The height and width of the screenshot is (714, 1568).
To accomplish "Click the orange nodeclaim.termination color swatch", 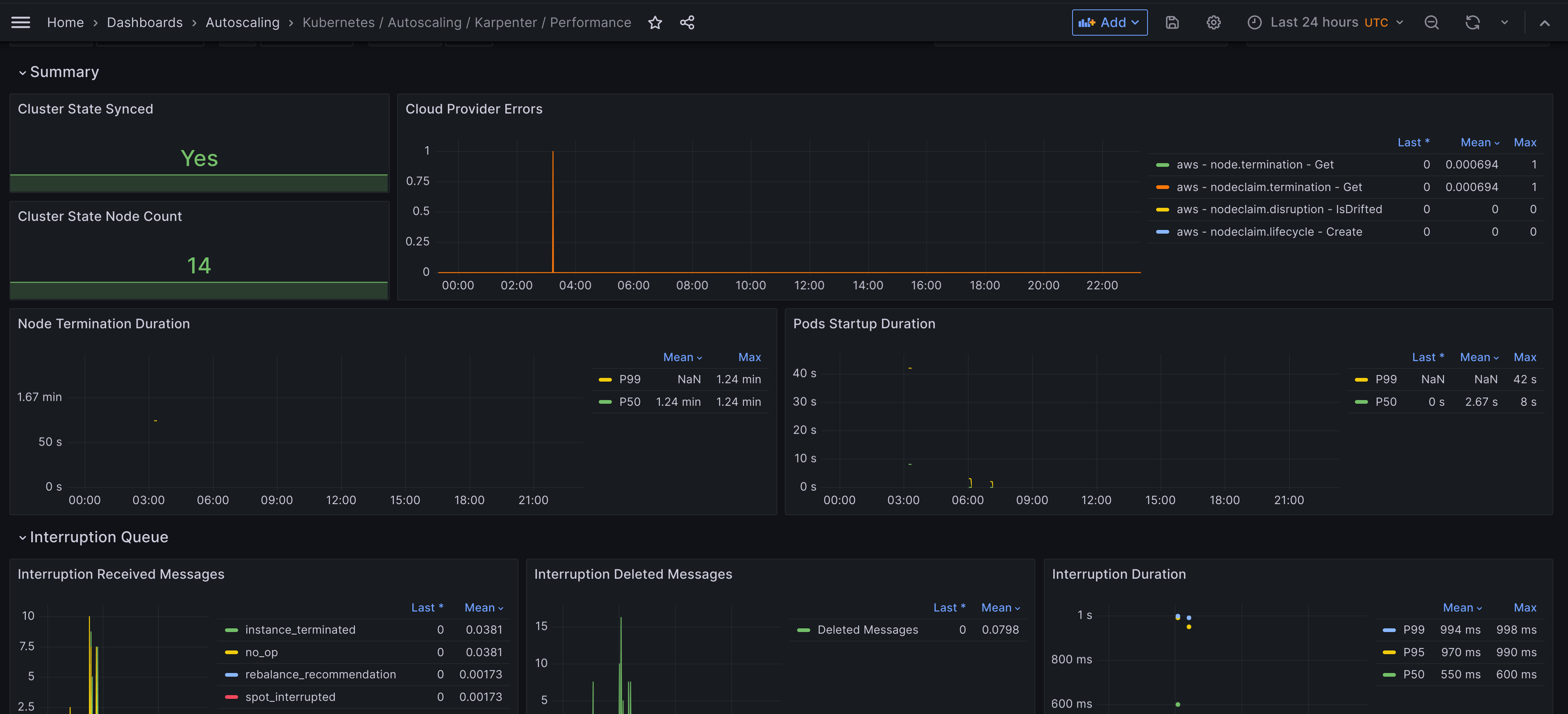I will [x=1162, y=187].
